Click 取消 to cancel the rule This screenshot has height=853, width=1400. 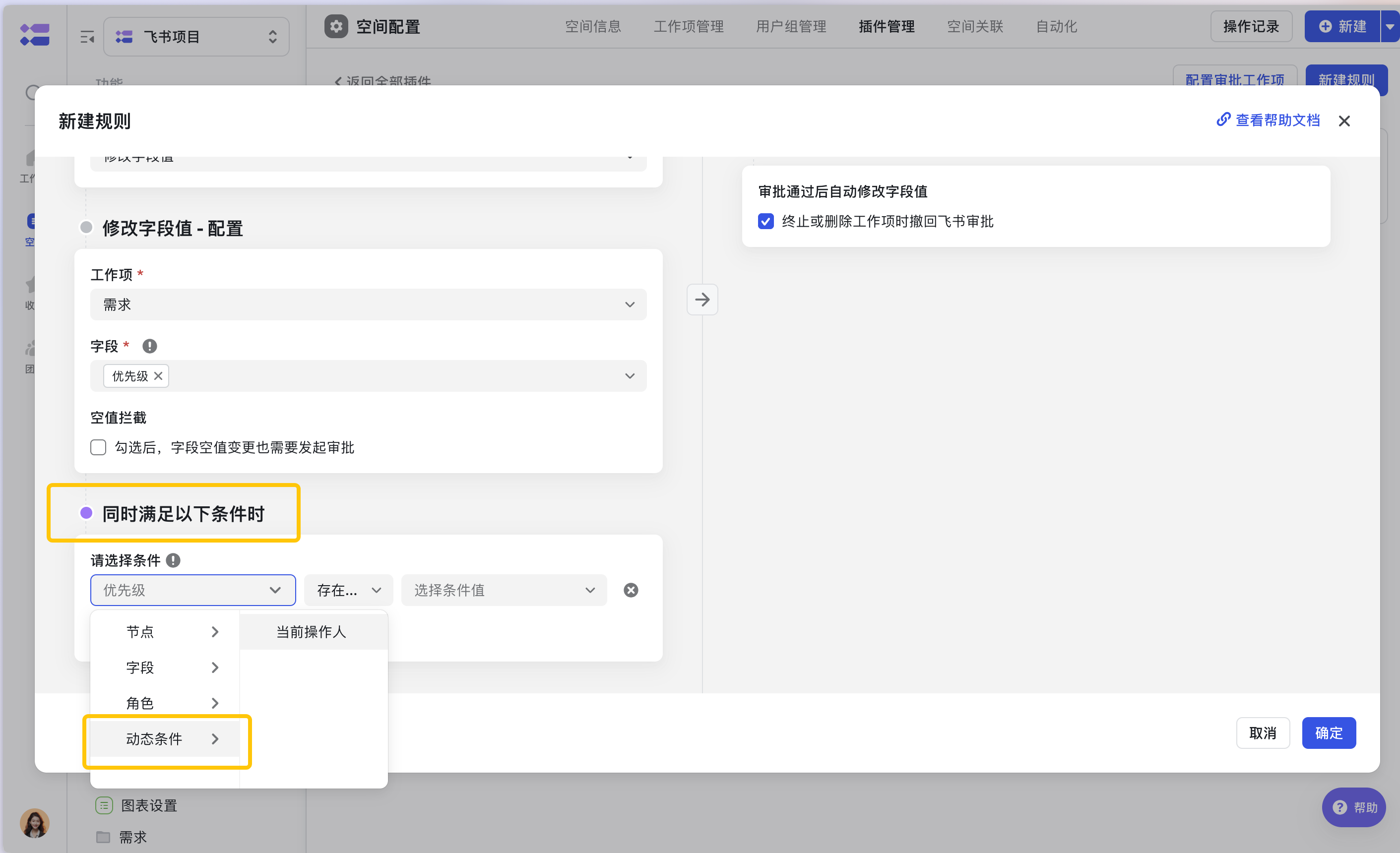(1263, 732)
